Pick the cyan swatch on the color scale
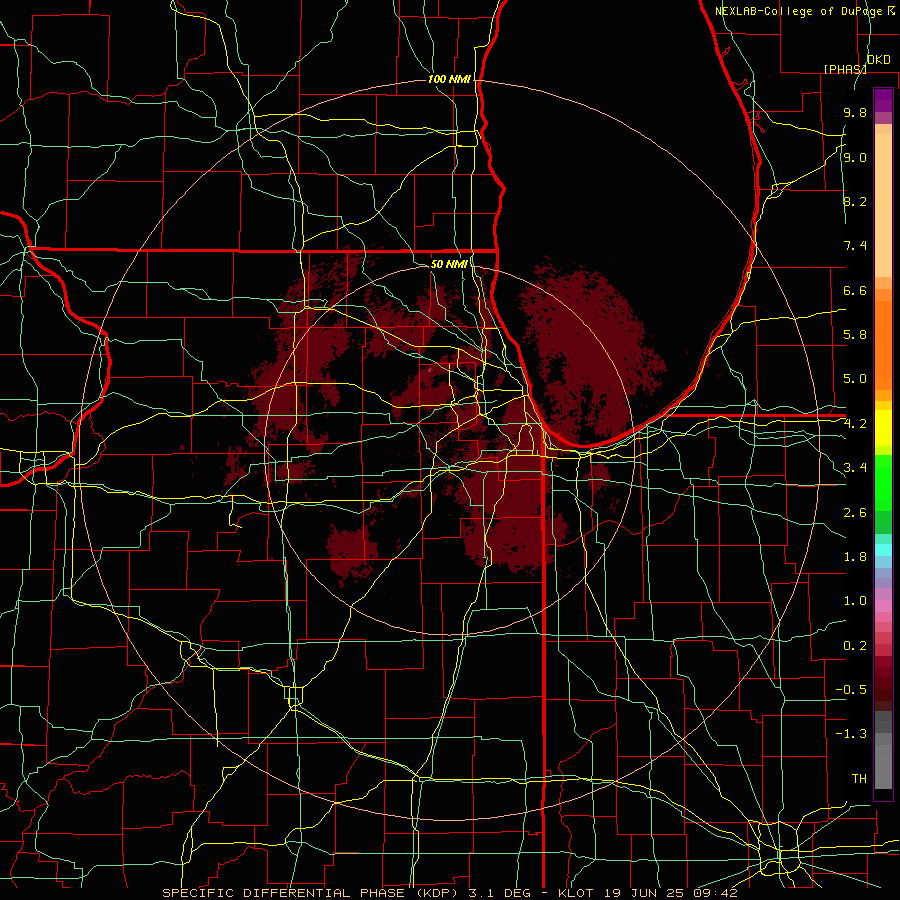 click(883, 550)
